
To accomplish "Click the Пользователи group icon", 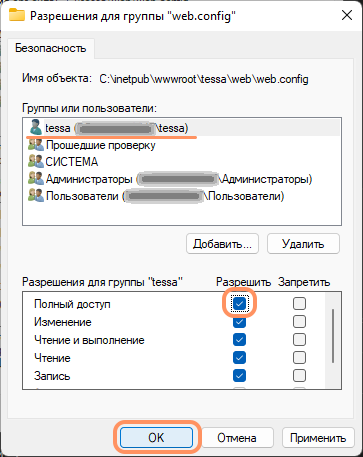I will pyautogui.click(x=36, y=196).
